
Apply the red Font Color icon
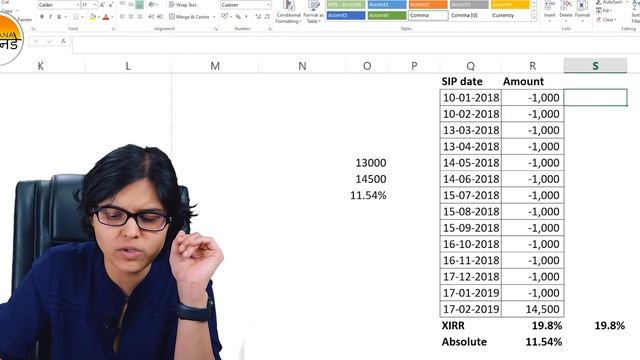click(x=106, y=17)
